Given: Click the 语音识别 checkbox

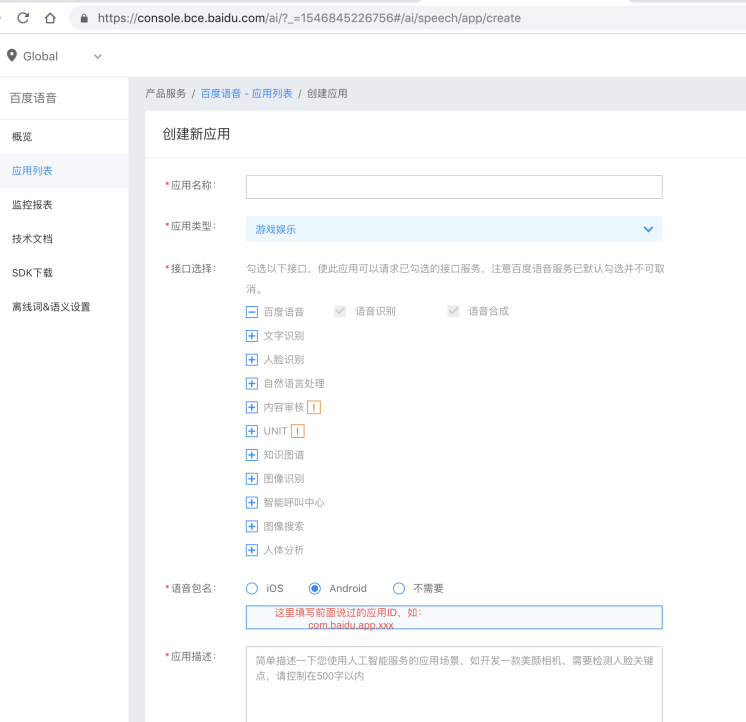Looking at the screenshot, I should point(340,311).
